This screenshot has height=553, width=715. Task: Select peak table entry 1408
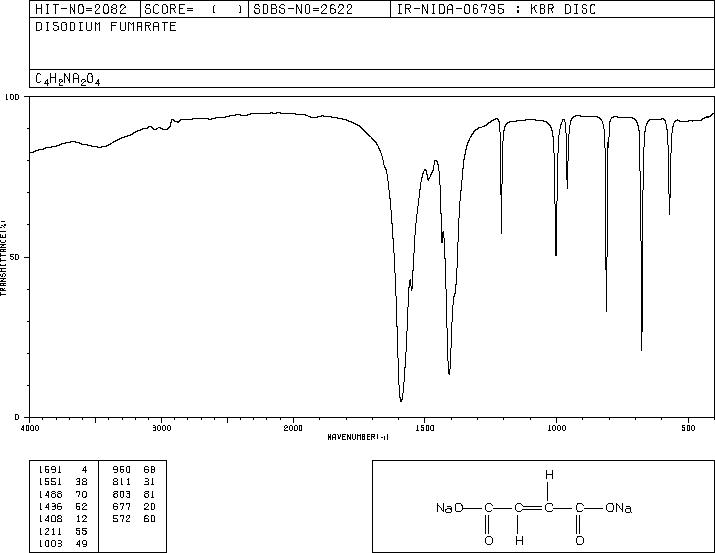coord(50,519)
